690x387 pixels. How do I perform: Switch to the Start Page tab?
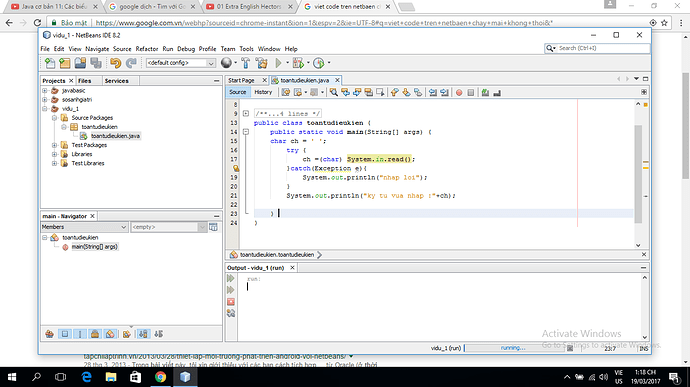[x=241, y=80]
